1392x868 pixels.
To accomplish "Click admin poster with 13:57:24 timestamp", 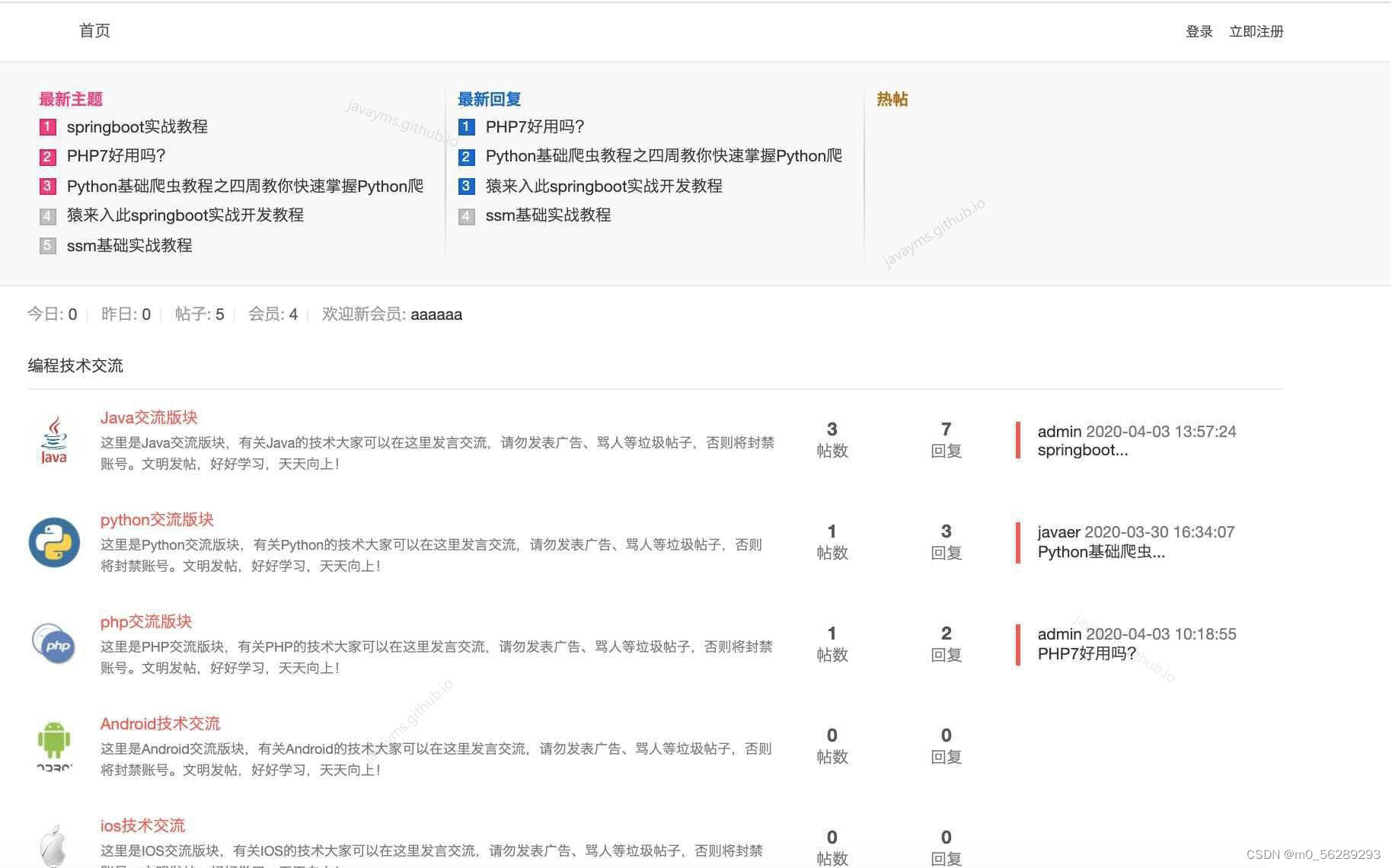I will pos(1059,431).
